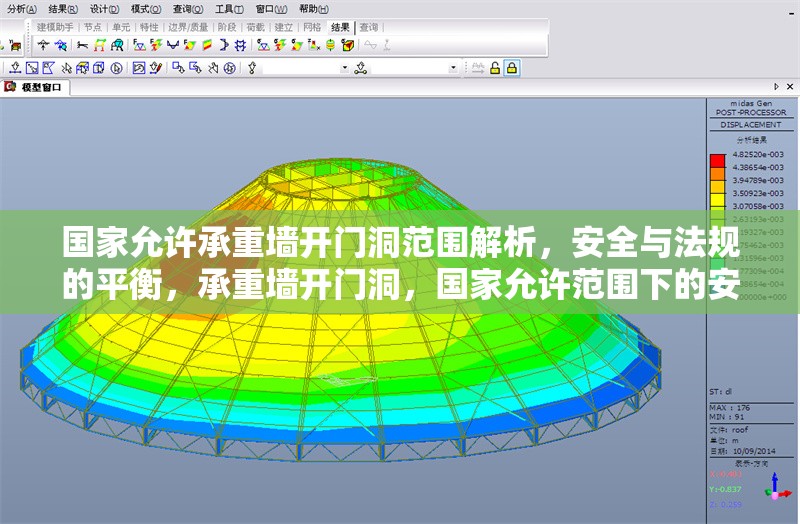800x524 pixels.
Task: Open the 窗口(W) menu
Action: coord(271,9)
